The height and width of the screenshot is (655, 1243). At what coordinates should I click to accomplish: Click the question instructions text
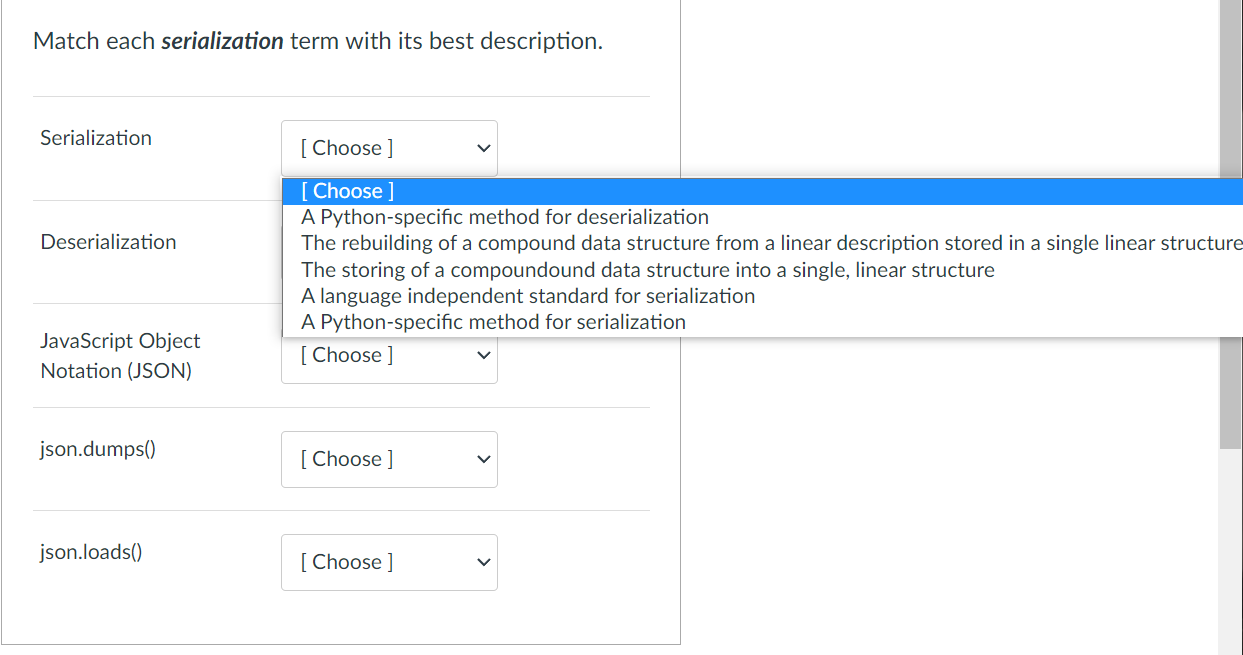[317, 41]
